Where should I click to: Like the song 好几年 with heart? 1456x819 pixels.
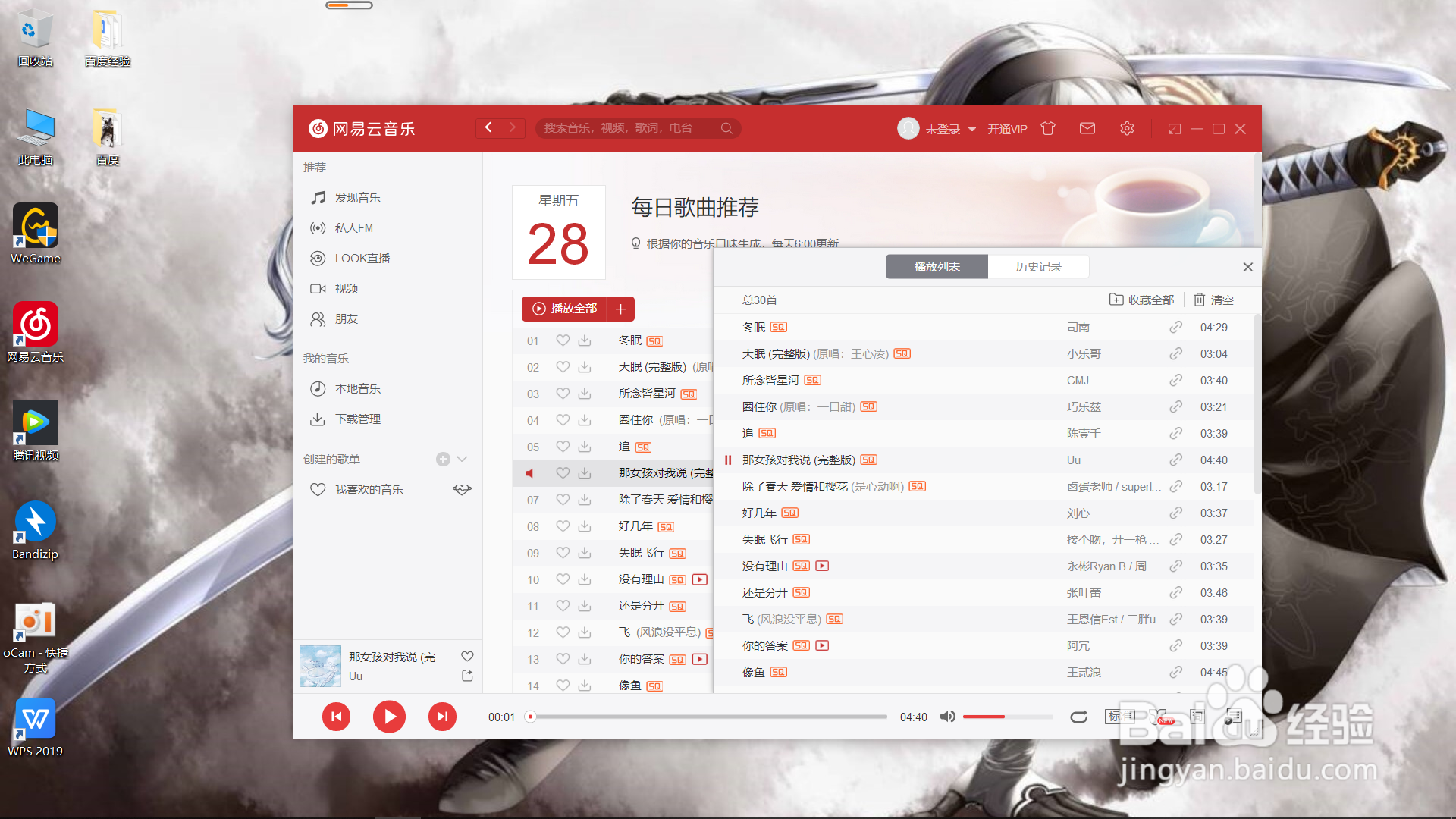pyautogui.click(x=563, y=526)
